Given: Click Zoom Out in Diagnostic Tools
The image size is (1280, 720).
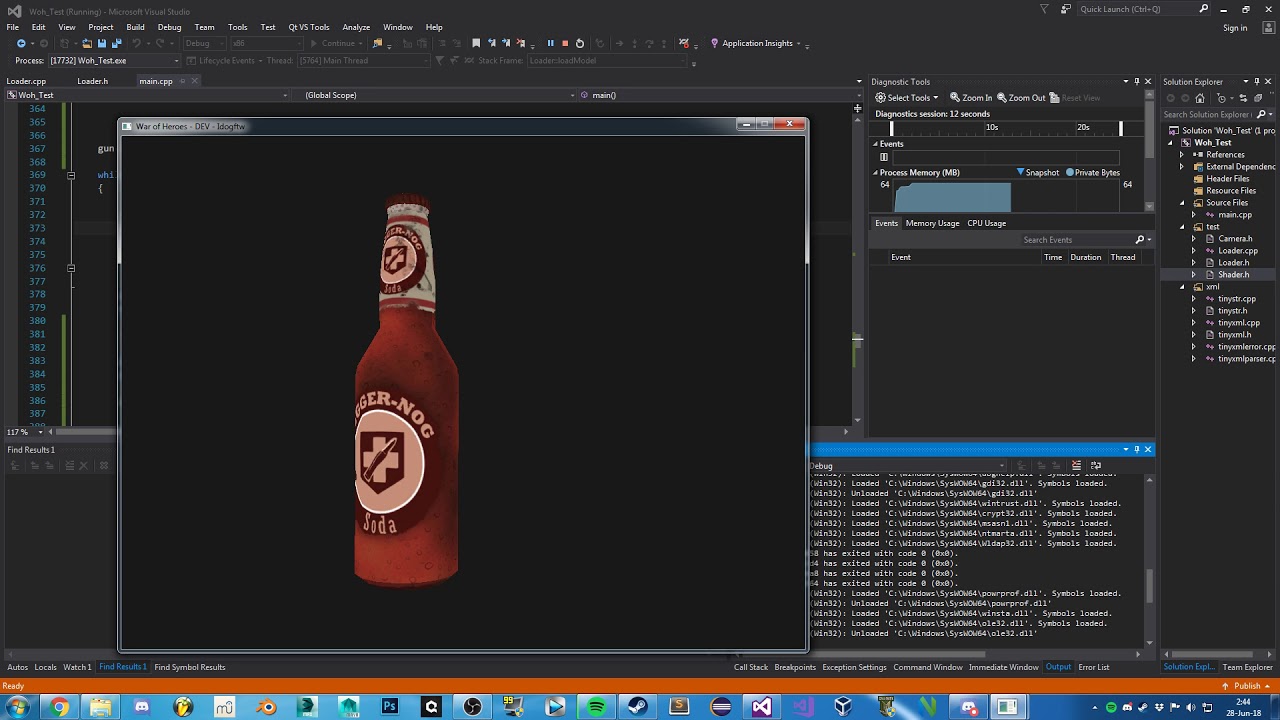Looking at the screenshot, I should [x=1020, y=97].
